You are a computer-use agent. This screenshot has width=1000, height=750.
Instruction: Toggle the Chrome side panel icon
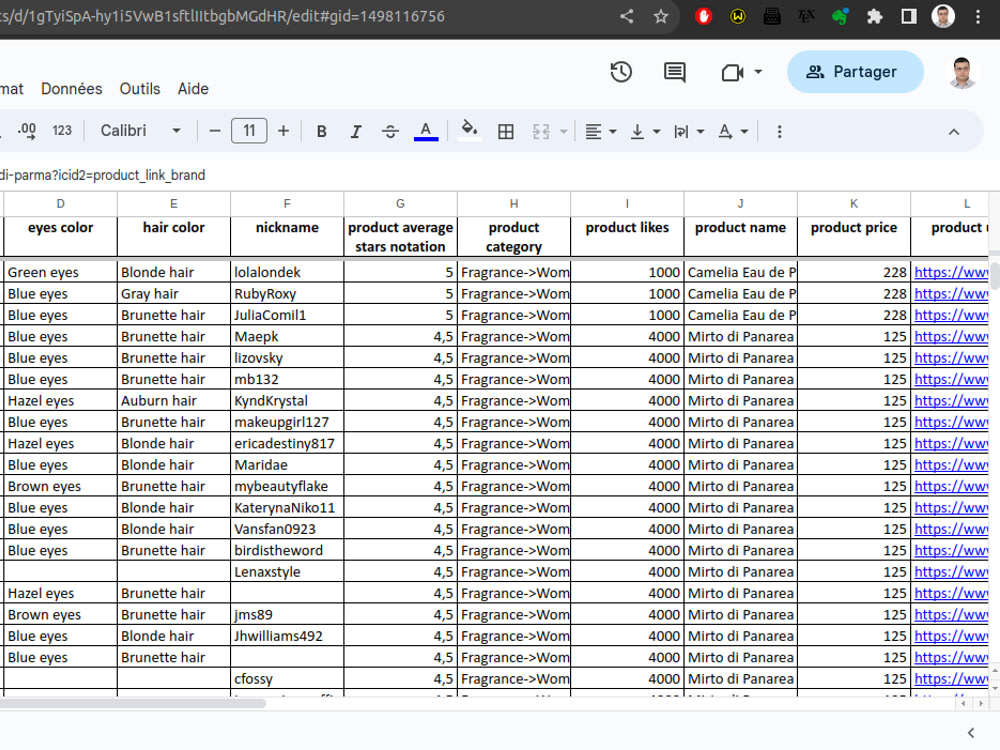(909, 17)
